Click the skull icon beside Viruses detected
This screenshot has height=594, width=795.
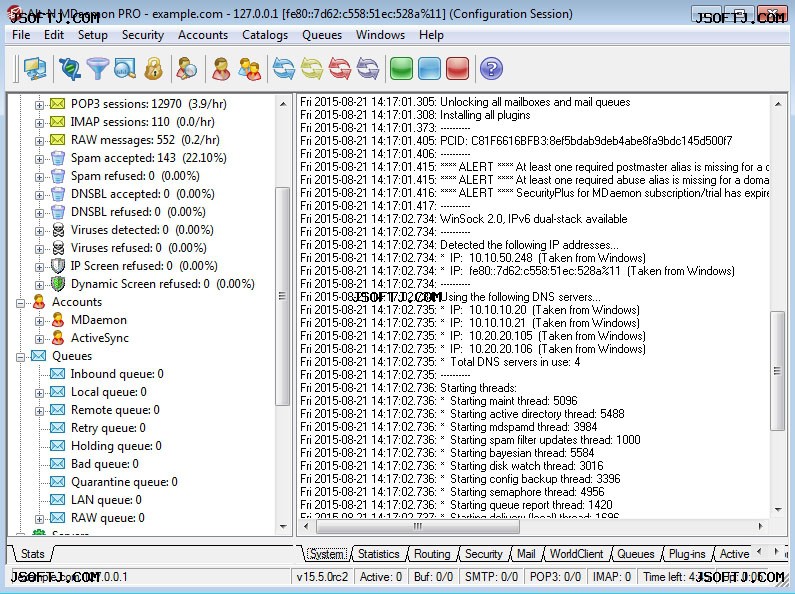pyautogui.click(x=58, y=230)
